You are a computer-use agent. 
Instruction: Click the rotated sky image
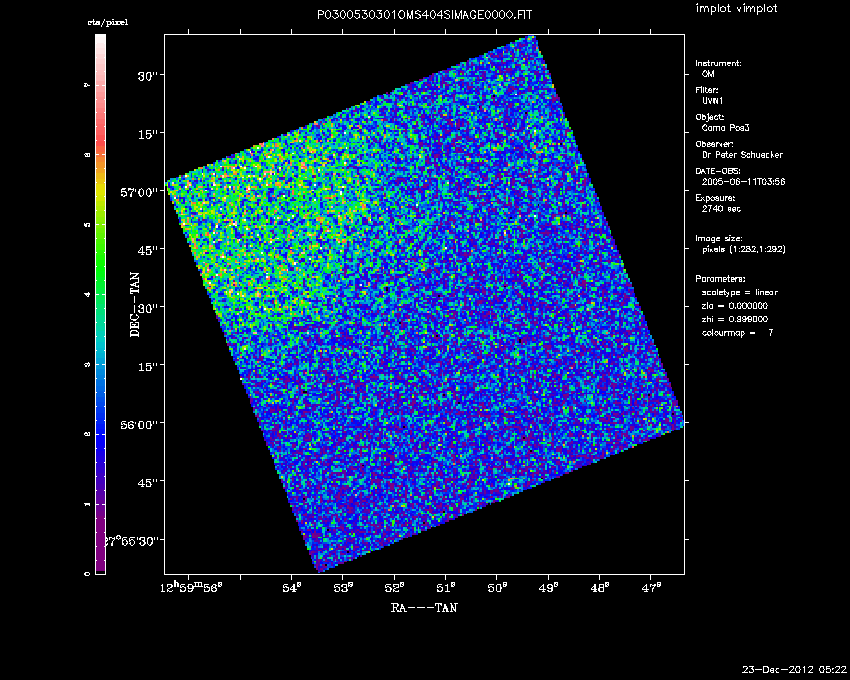coord(424,304)
